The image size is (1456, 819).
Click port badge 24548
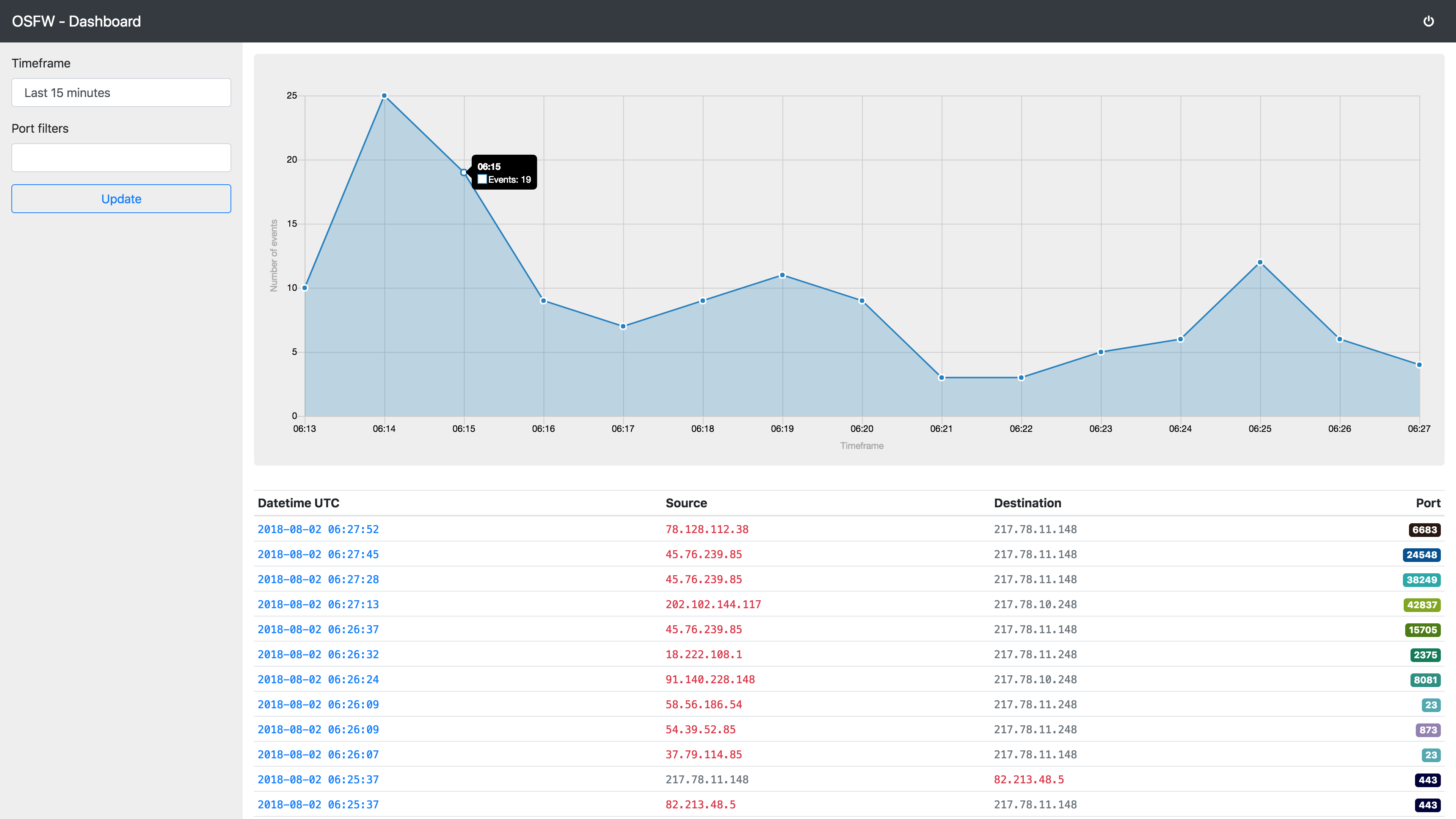[x=1421, y=555]
